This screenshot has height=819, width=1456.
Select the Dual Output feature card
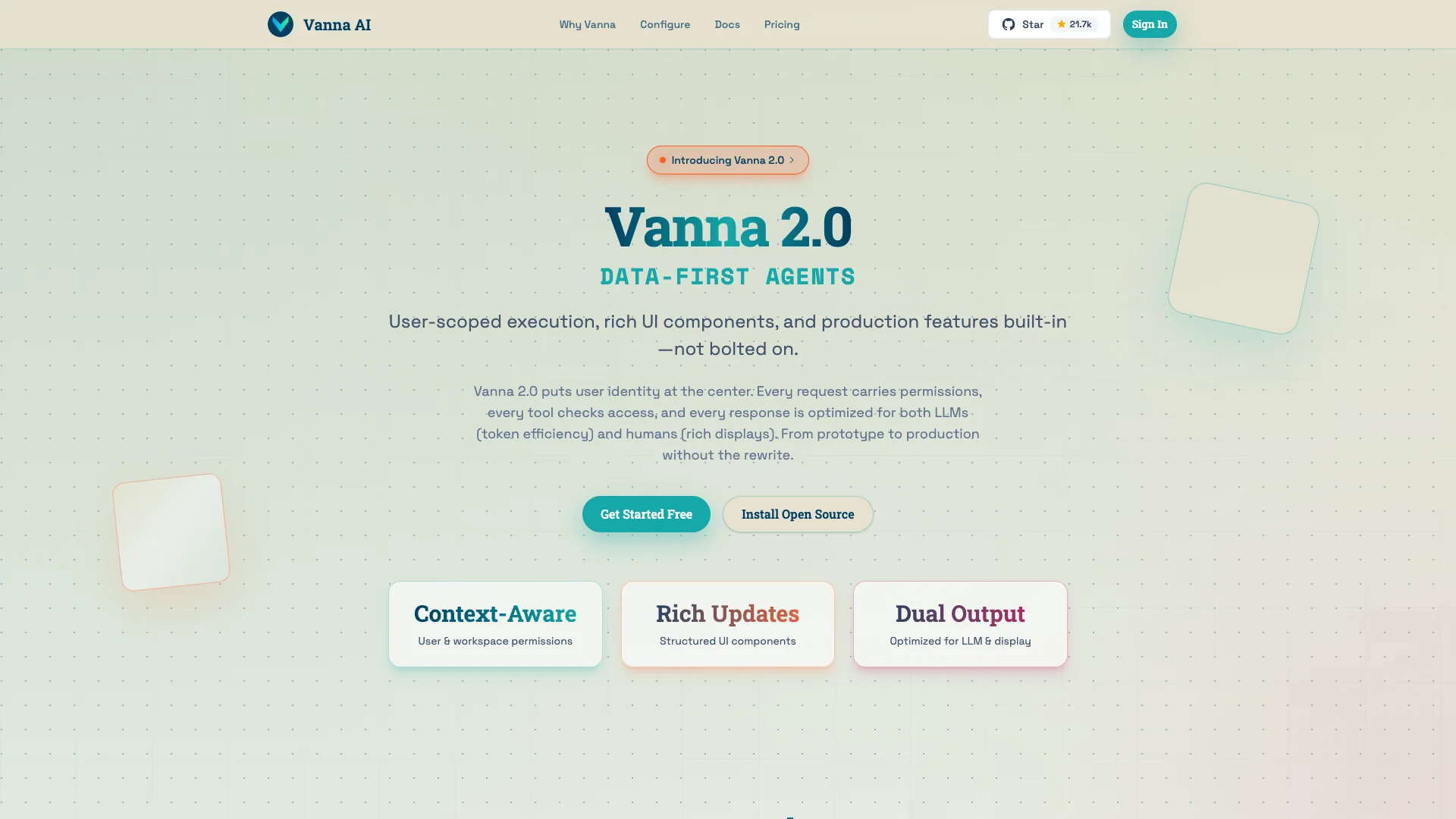tap(960, 624)
